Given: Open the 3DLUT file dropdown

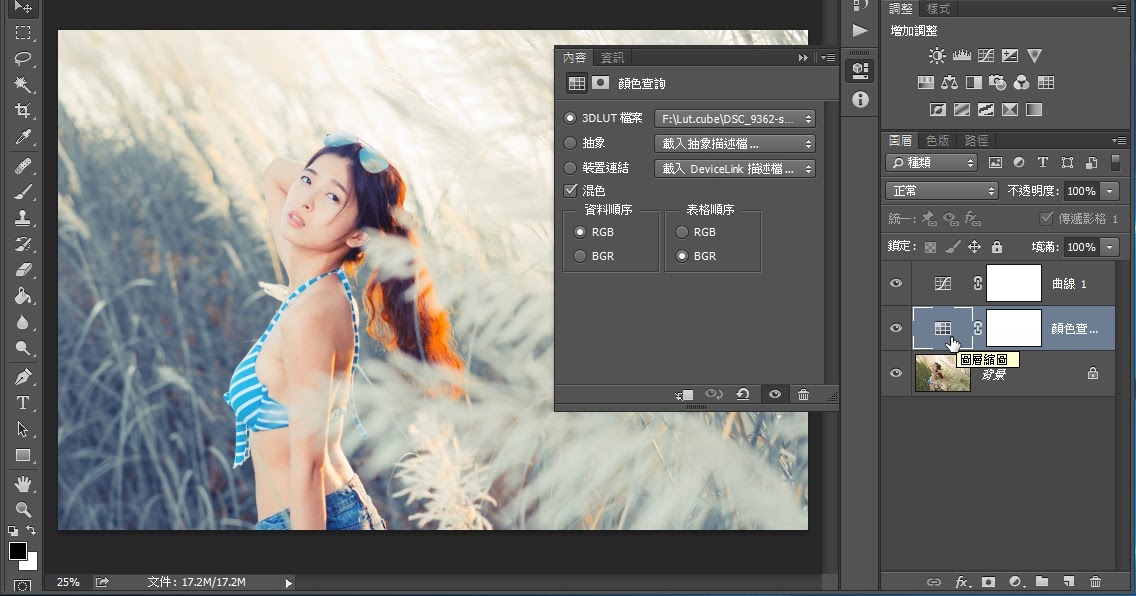Looking at the screenshot, I should tap(735, 119).
